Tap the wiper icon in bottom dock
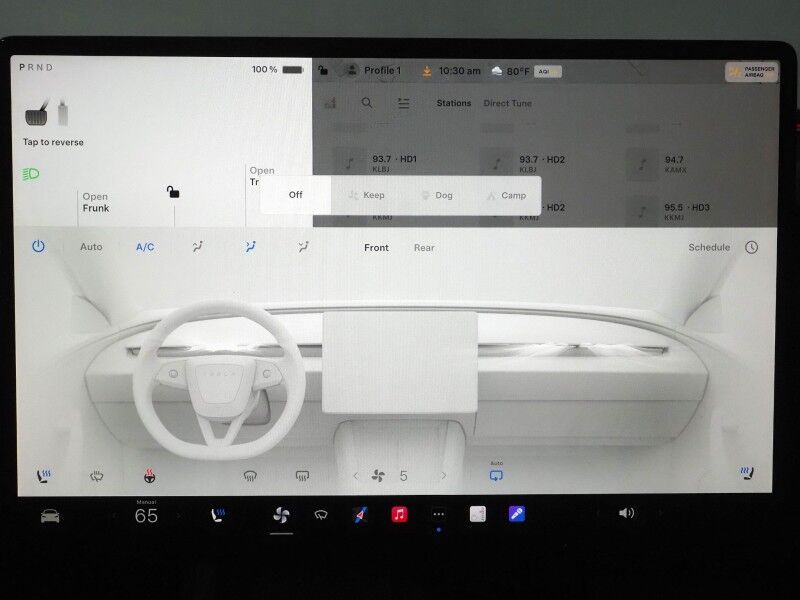800x600 pixels. [x=321, y=515]
